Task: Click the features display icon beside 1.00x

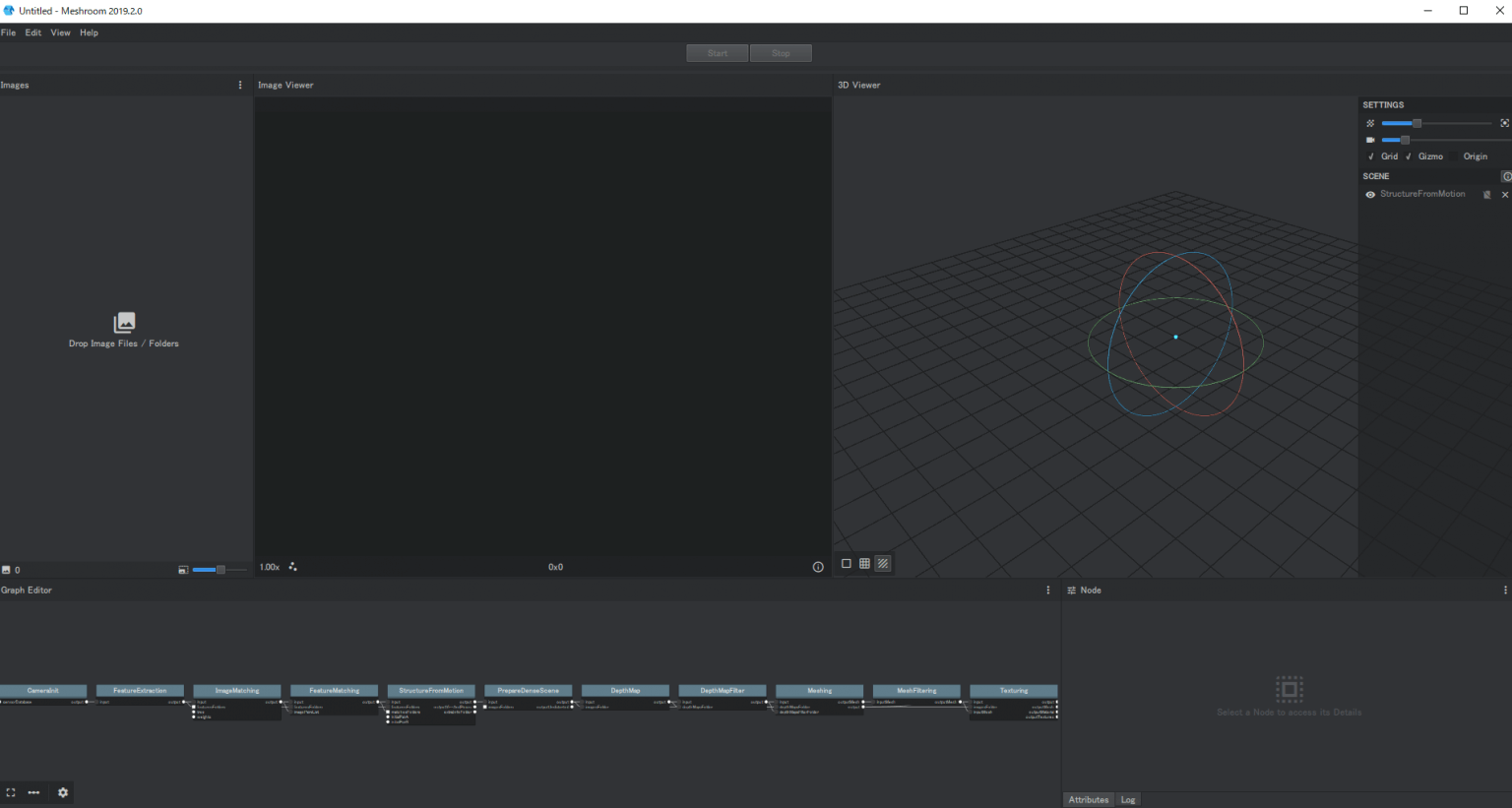Action: pyautogui.click(x=292, y=567)
